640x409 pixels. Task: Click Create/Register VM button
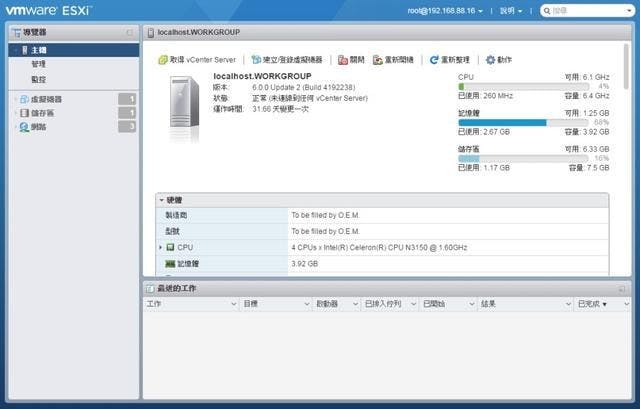tap(287, 60)
